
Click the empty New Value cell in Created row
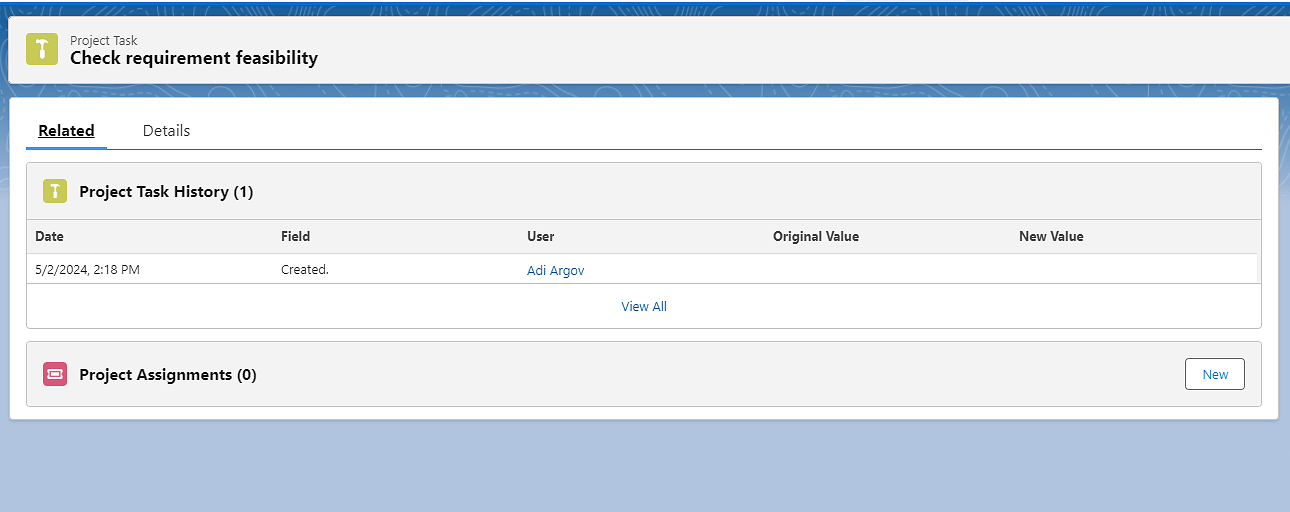pyautogui.click(x=1130, y=270)
